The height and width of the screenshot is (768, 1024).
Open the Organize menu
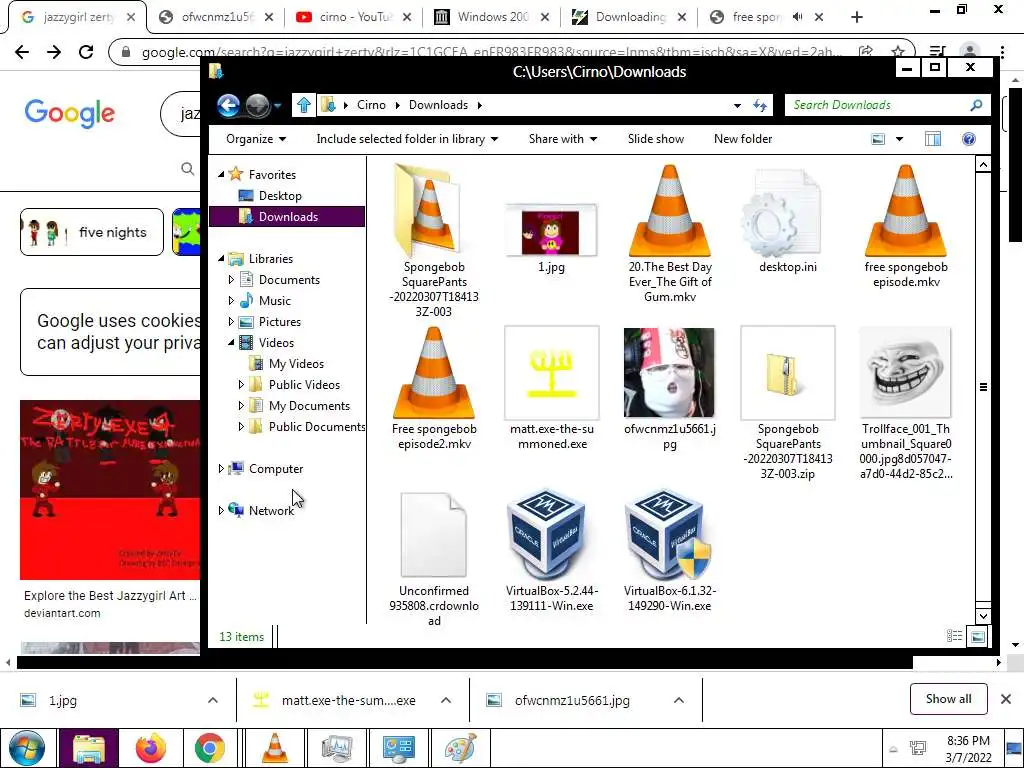click(x=256, y=138)
